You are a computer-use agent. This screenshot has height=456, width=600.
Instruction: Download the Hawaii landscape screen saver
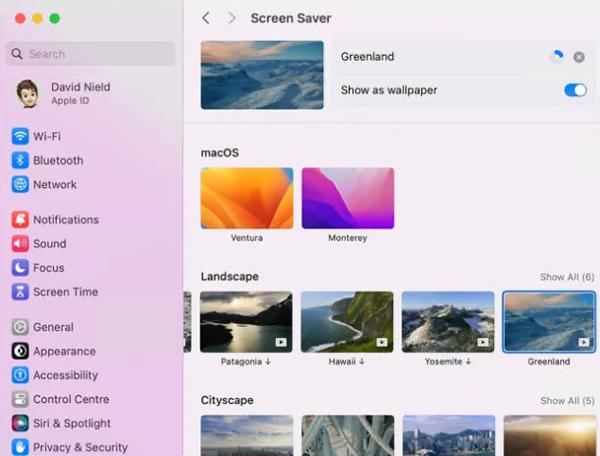pos(347,322)
